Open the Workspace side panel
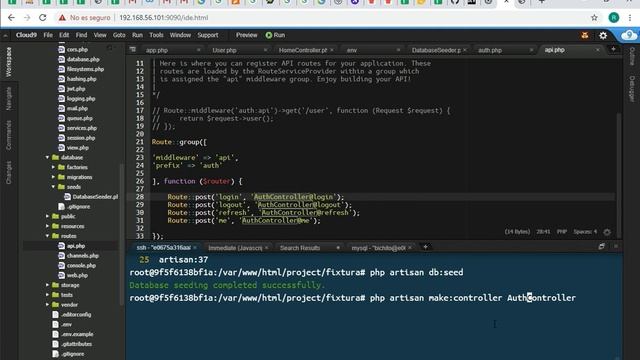This screenshot has width=640, height=360. 8,62
